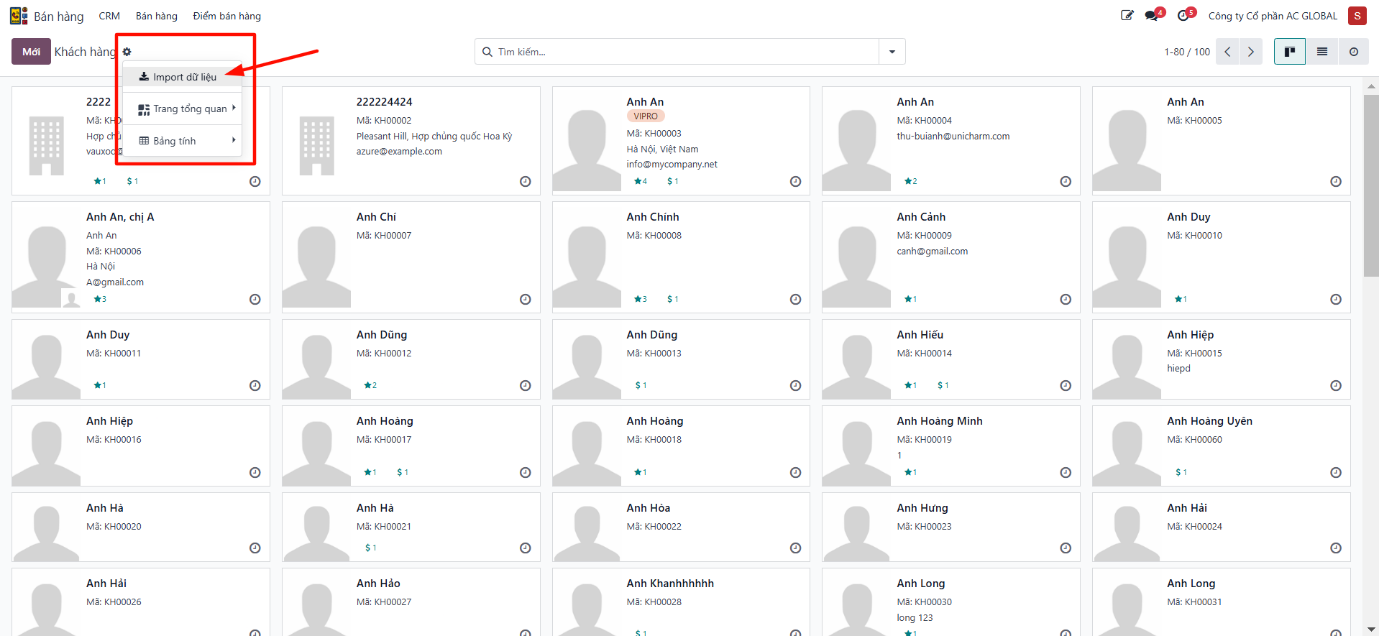Click star opportunities icon on Anh Cảnh card
1379x636 pixels.
tap(910, 299)
